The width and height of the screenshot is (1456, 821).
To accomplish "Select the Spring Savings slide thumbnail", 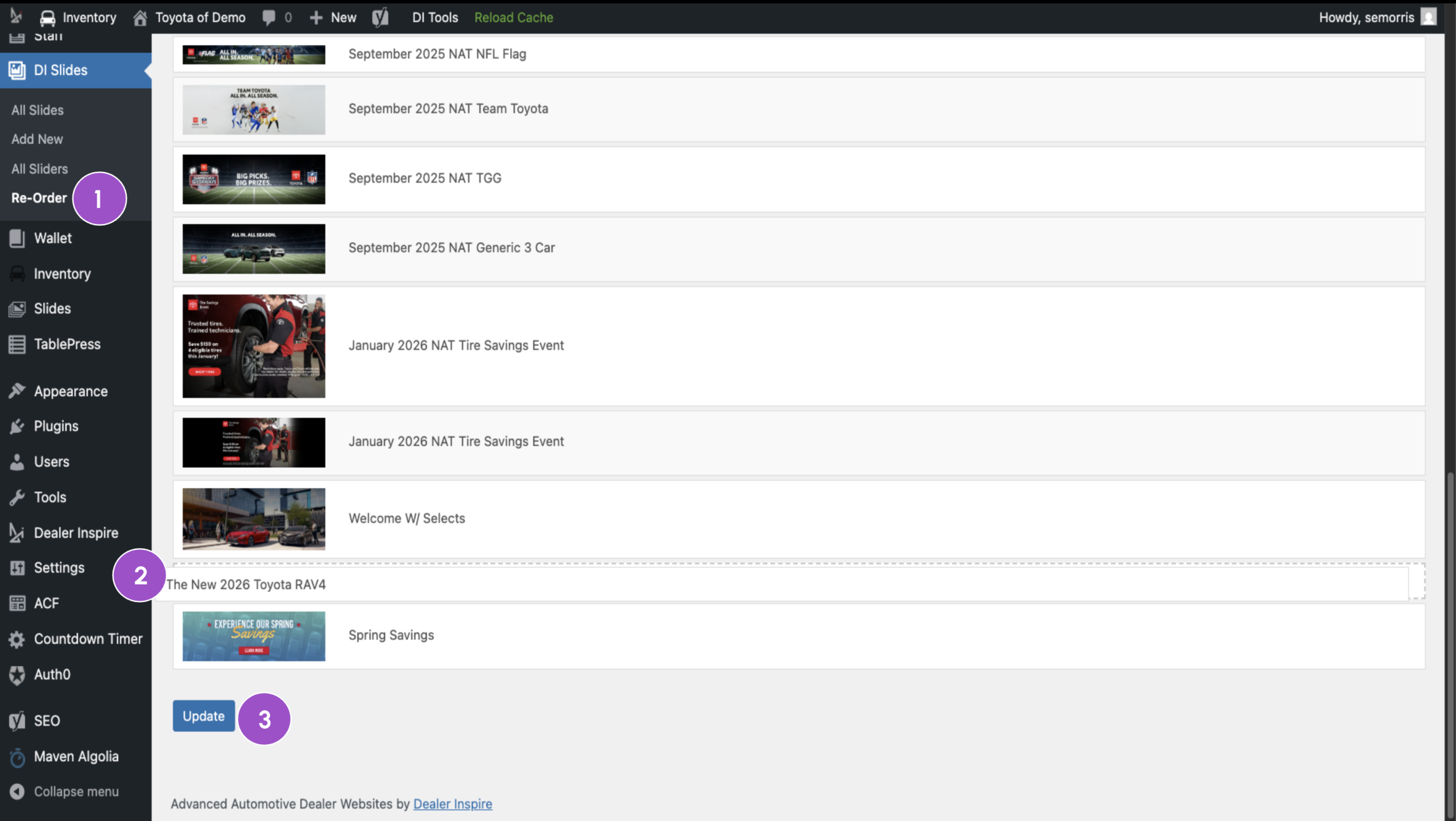I will (254, 636).
